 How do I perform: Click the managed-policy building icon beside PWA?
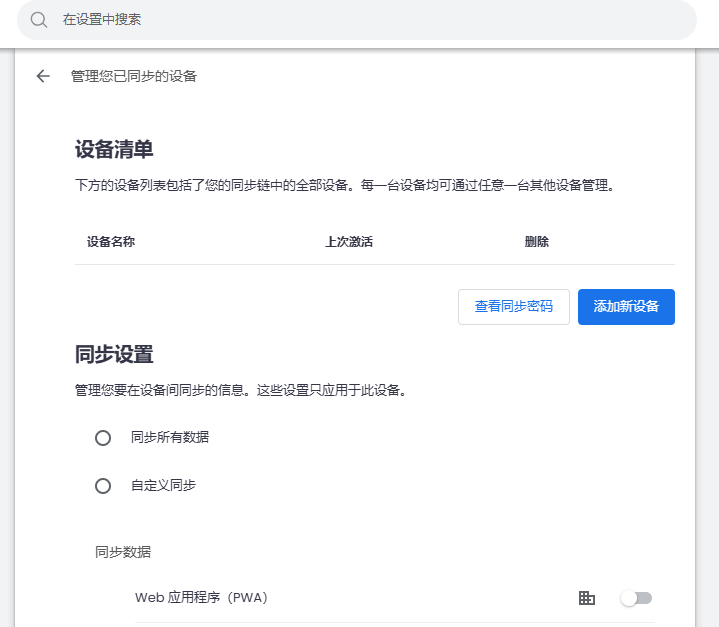point(586,598)
